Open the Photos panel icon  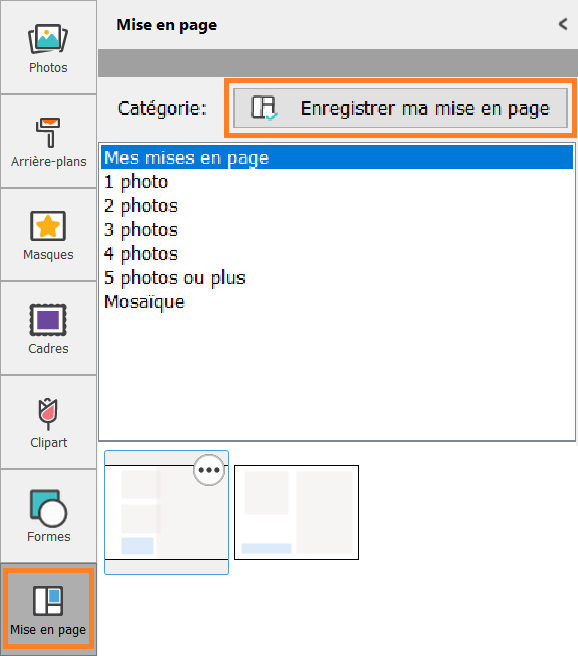point(48,39)
